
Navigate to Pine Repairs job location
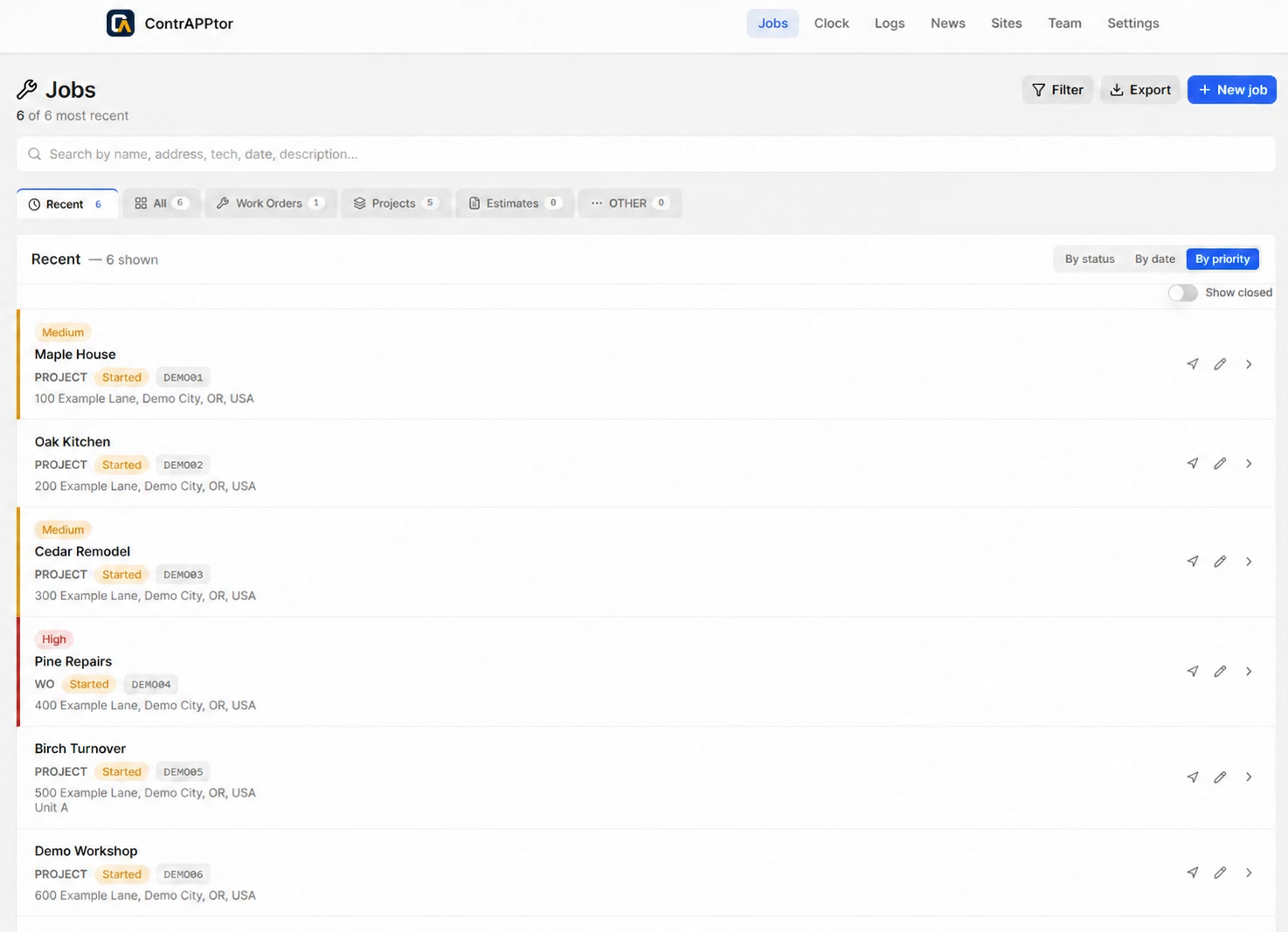(1192, 672)
